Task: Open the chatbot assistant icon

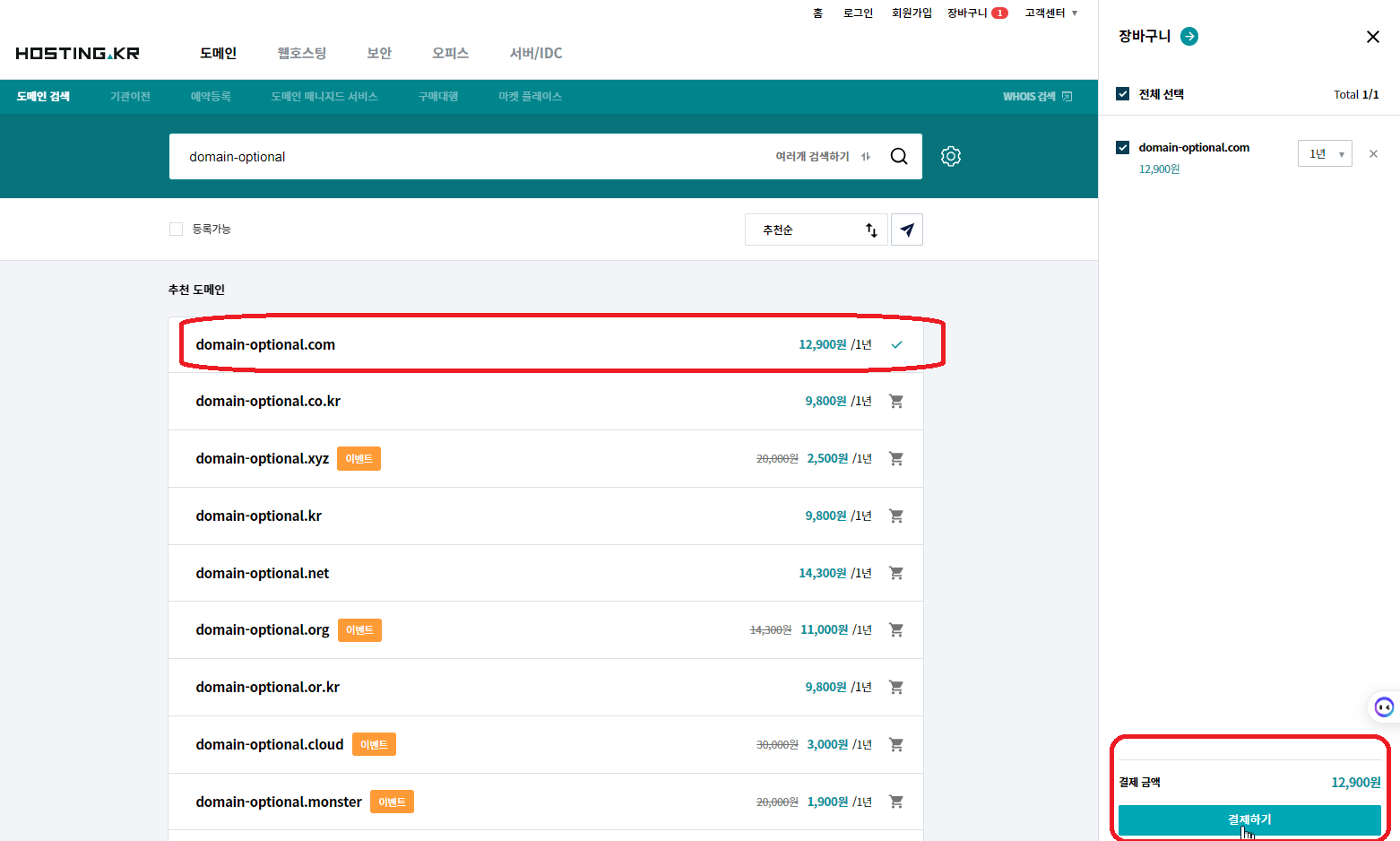Action: (1384, 707)
